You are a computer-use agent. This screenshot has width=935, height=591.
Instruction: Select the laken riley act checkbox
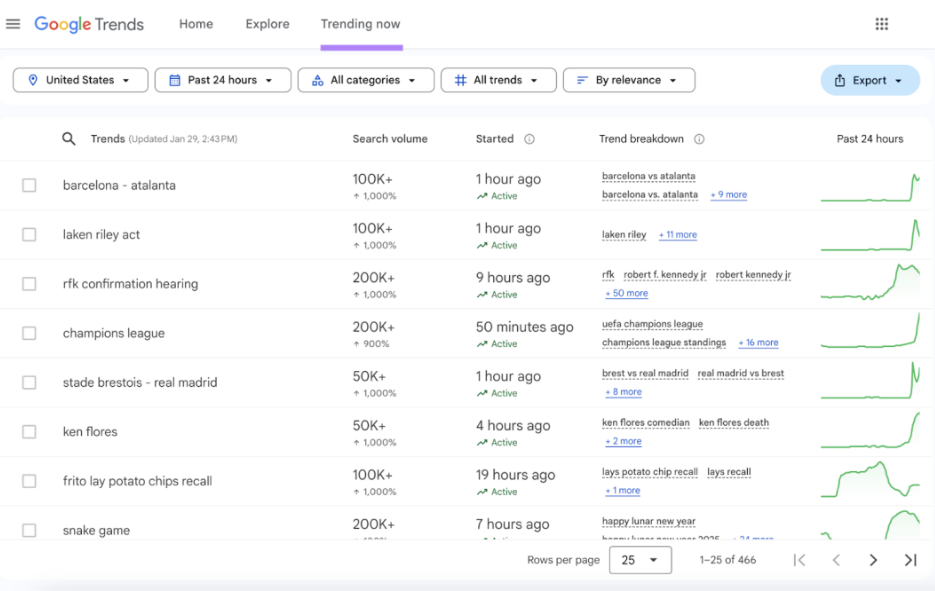click(x=29, y=234)
